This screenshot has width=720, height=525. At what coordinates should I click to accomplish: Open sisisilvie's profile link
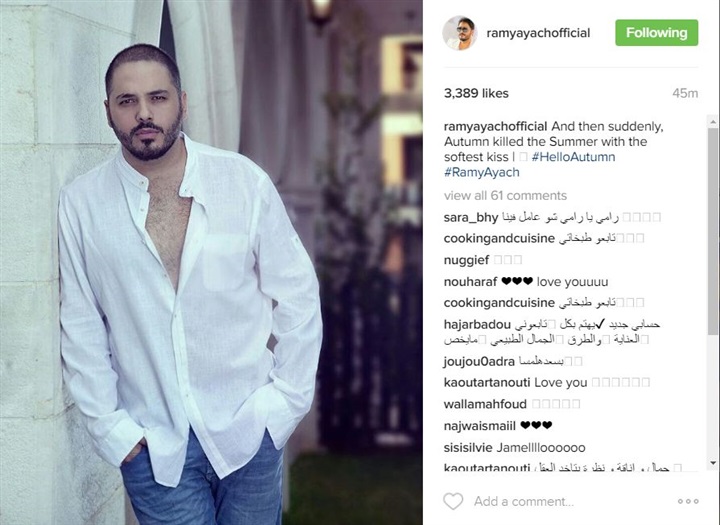pyautogui.click(x=468, y=447)
